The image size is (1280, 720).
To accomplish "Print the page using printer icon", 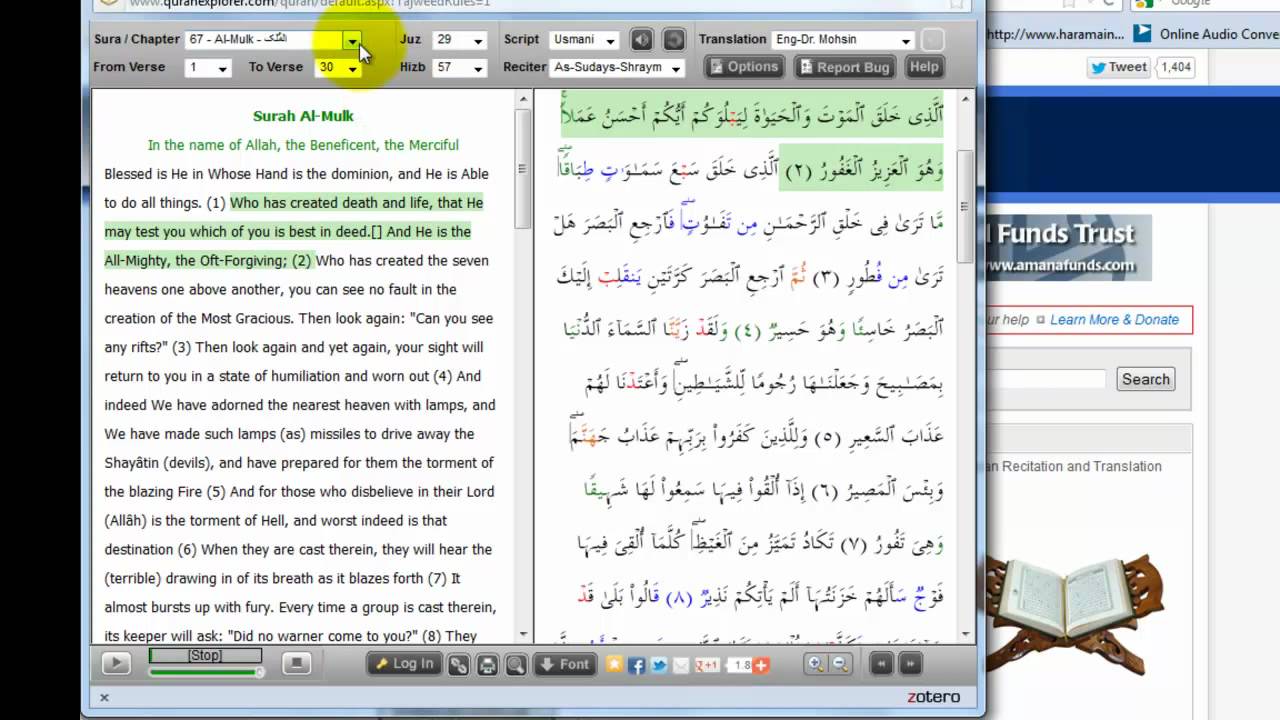I will (x=487, y=665).
